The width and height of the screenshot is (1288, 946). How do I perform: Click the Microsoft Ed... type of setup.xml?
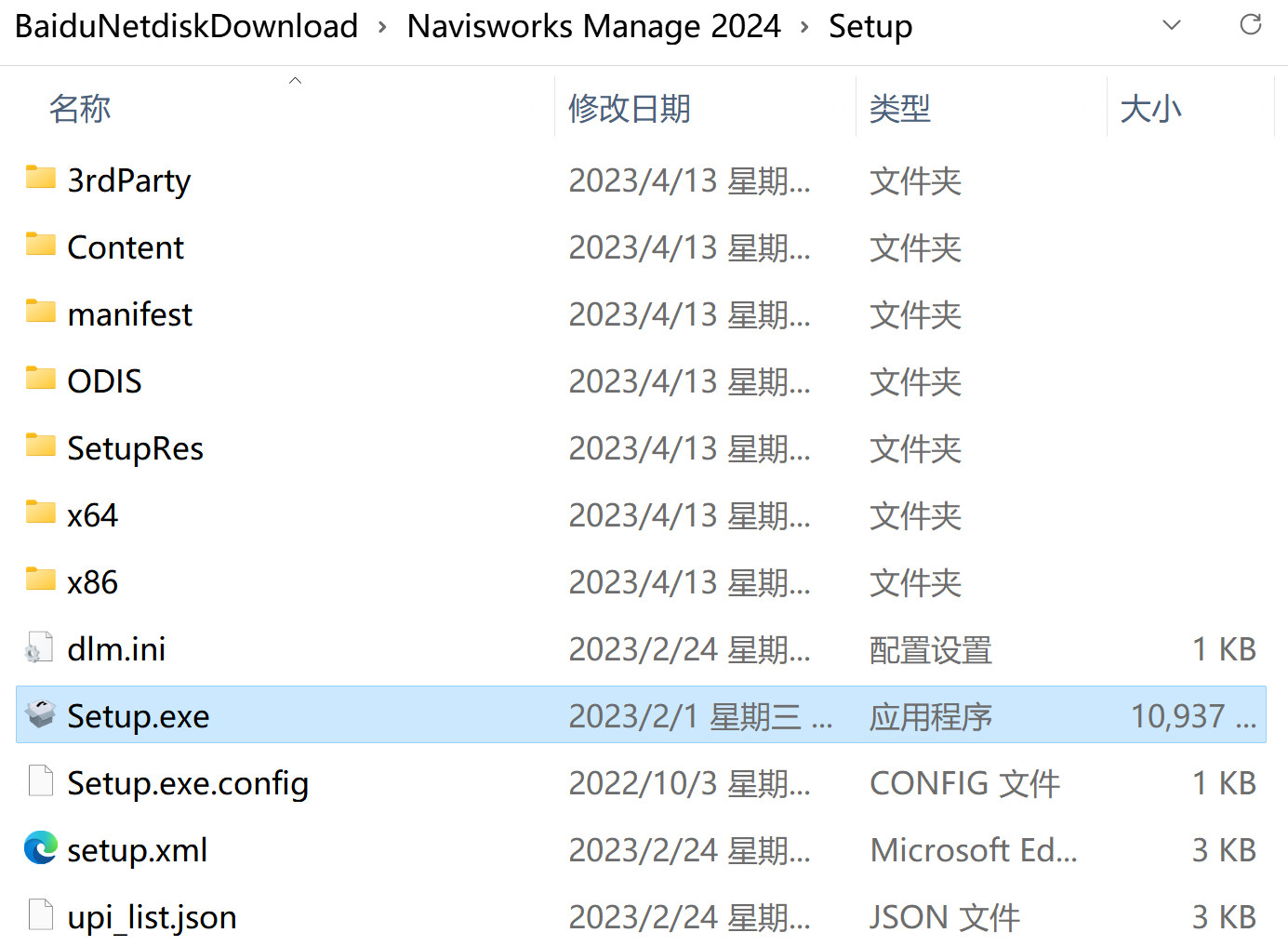(x=974, y=850)
